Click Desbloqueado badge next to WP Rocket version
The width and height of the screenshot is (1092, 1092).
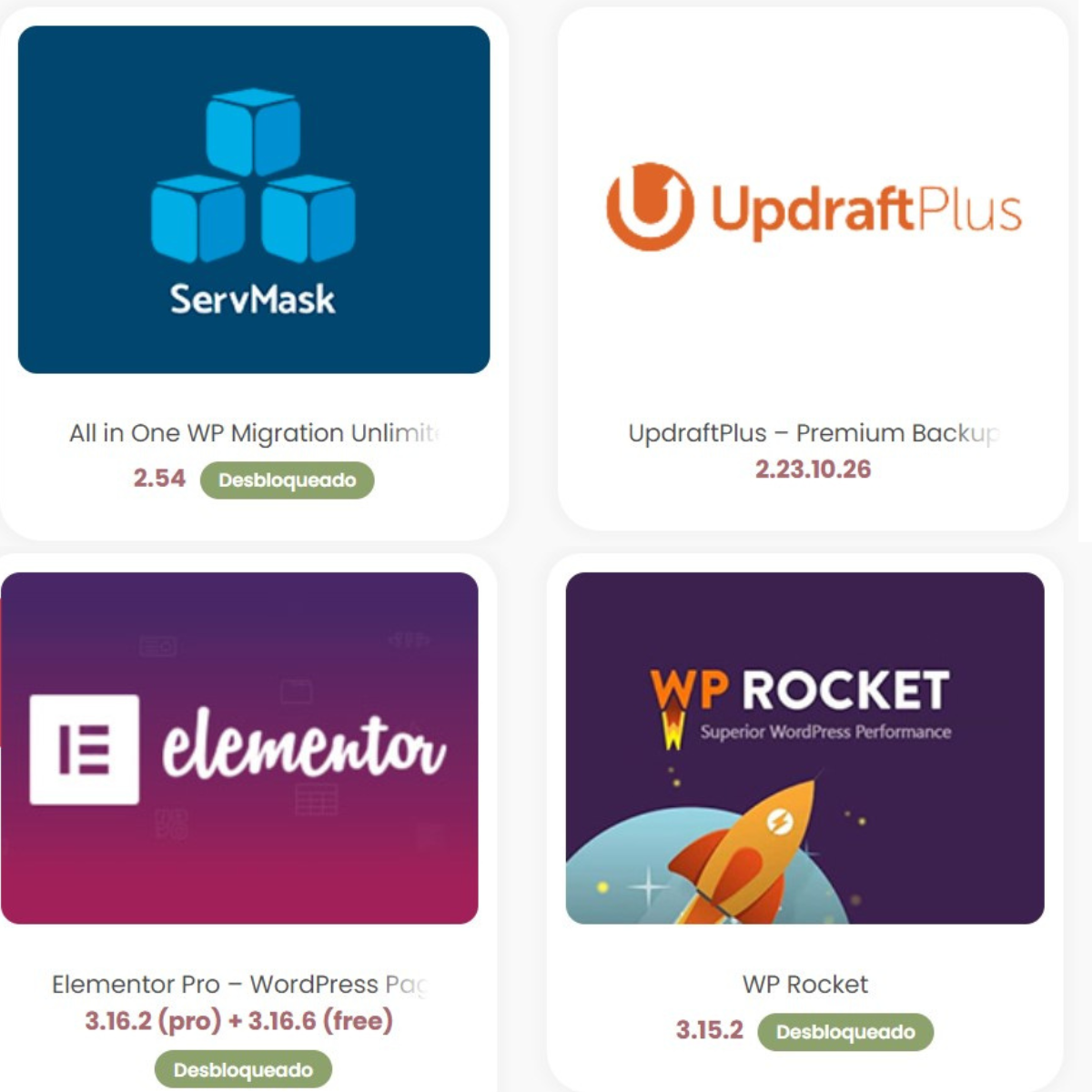[845, 1032]
